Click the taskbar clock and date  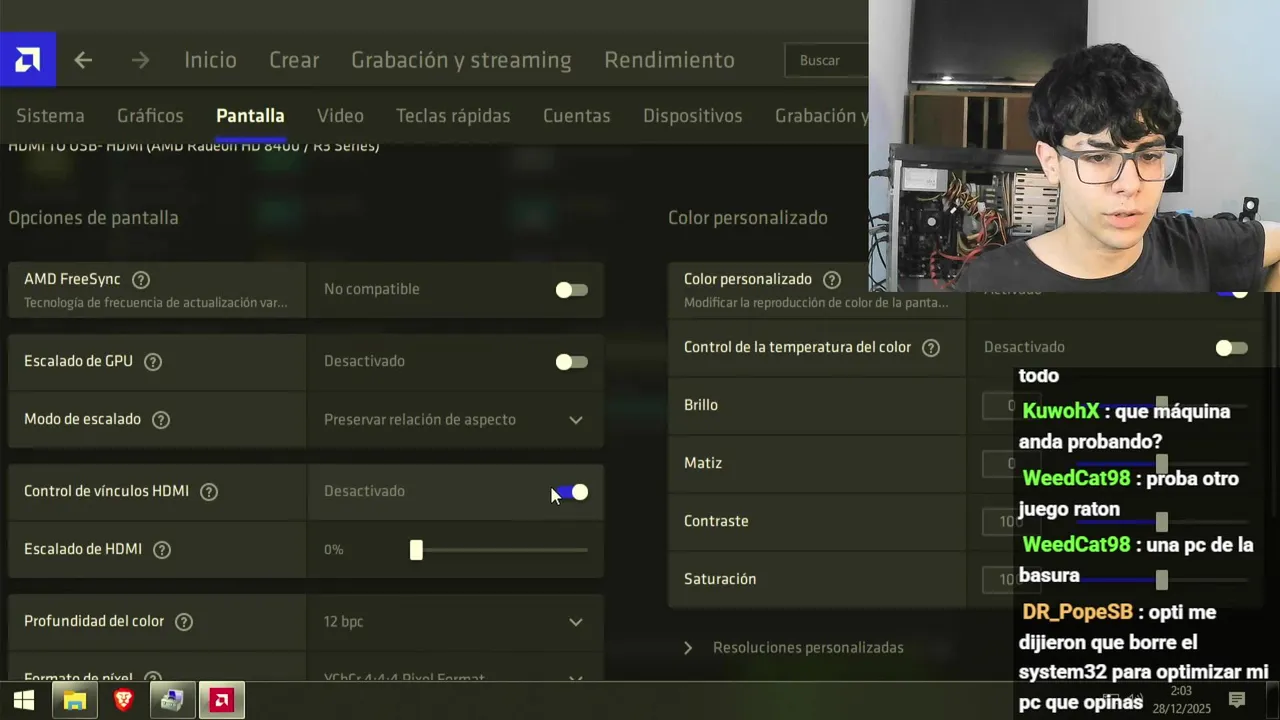tap(1182, 700)
